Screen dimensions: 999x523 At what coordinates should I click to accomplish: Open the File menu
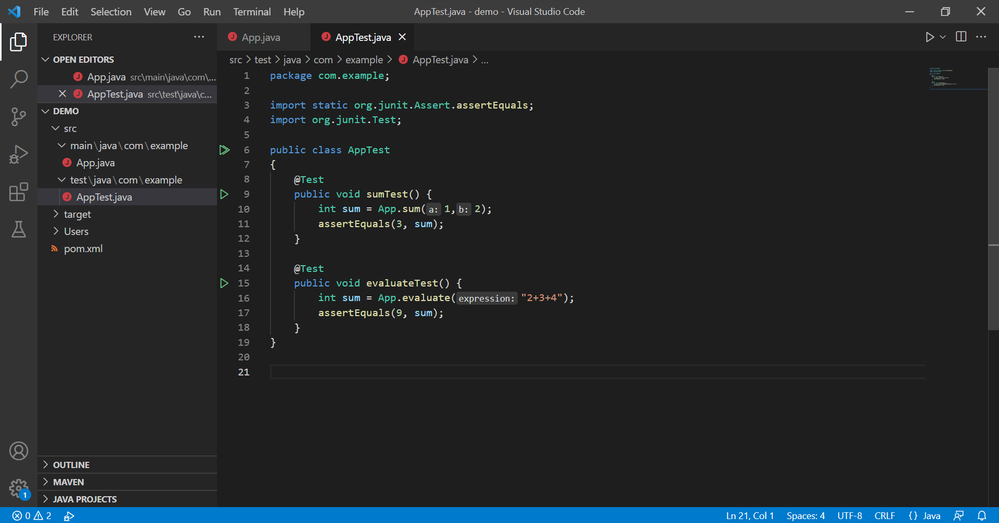(41, 11)
